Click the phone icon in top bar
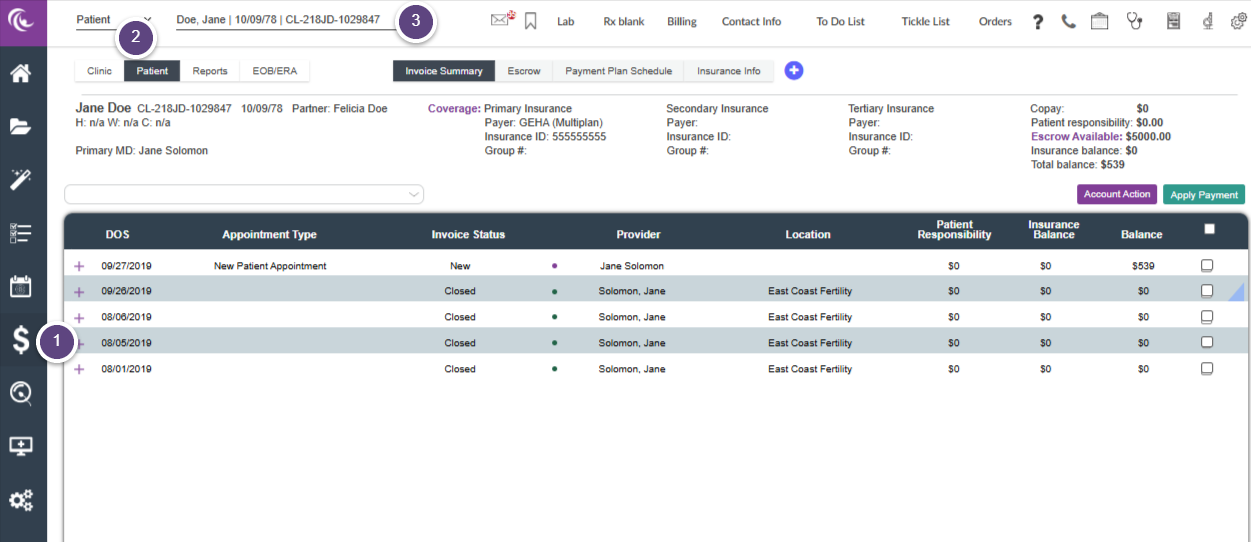 click(x=1069, y=21)
